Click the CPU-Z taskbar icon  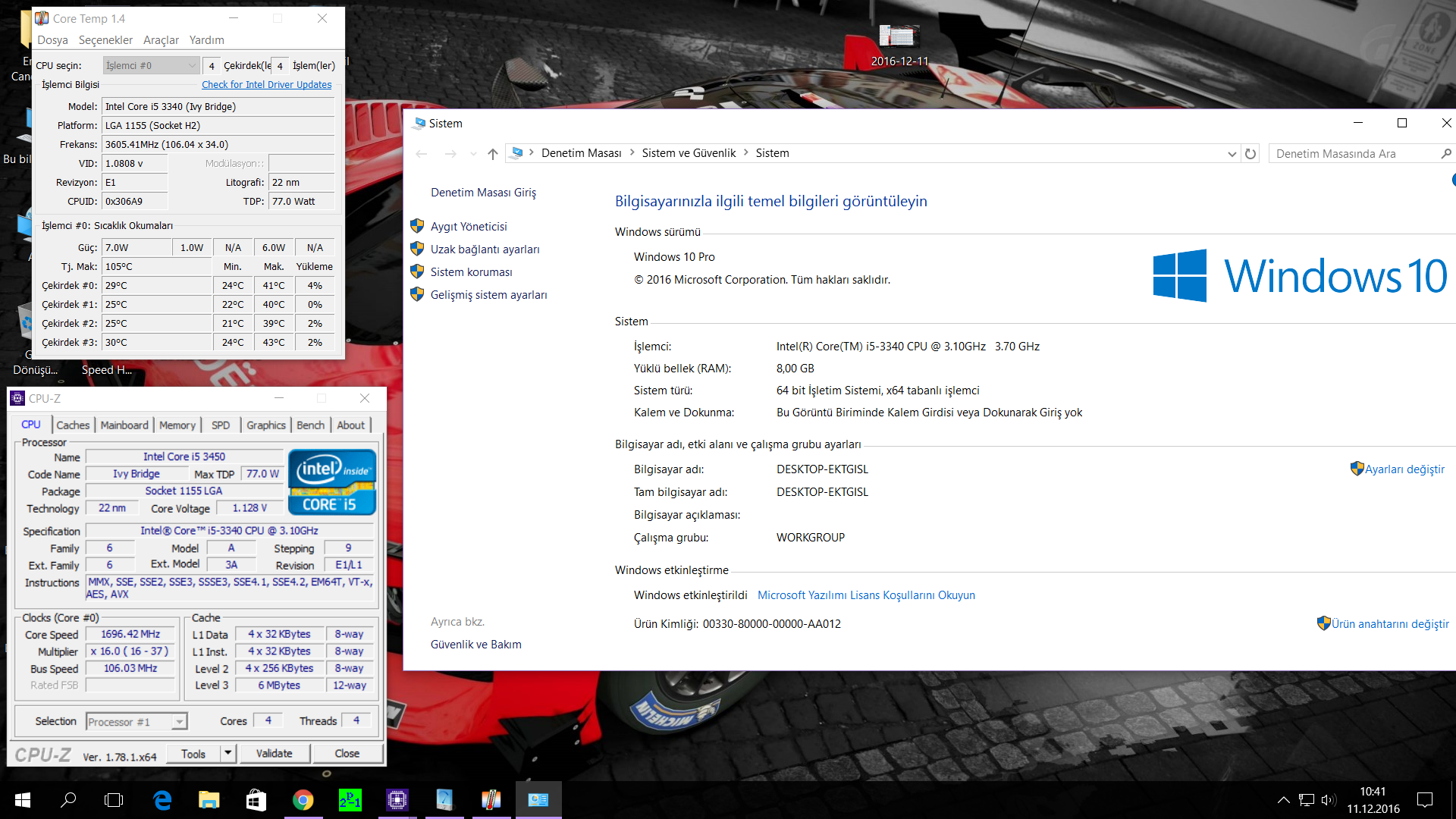pyautogui.click(x=397, y=800)
